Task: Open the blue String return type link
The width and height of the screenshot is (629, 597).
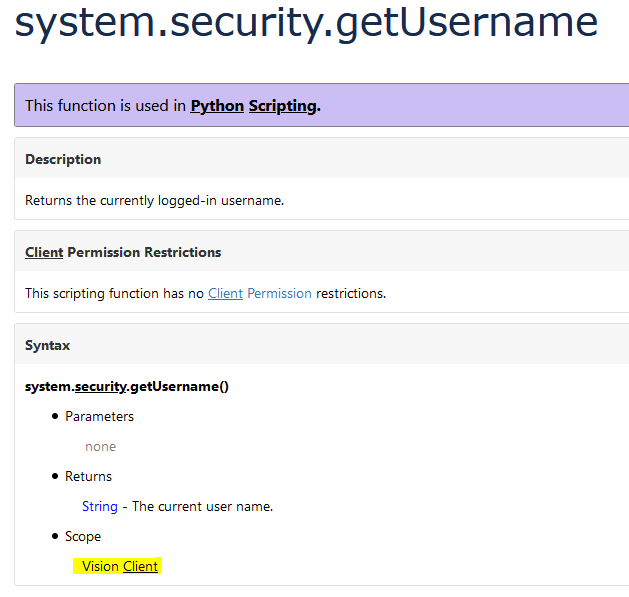Action: (x=100, y=506)
